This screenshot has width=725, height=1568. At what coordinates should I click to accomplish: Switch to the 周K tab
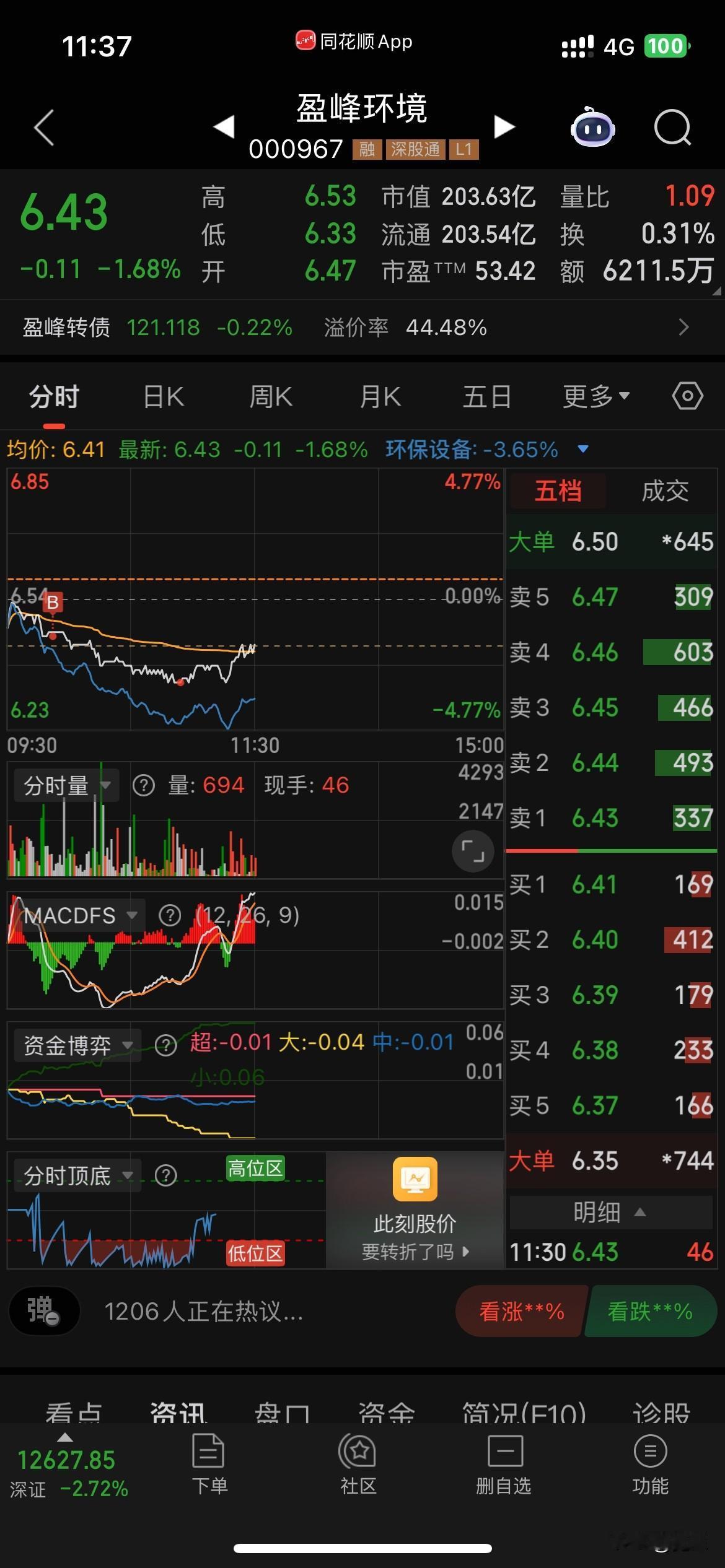click(271, 396)
